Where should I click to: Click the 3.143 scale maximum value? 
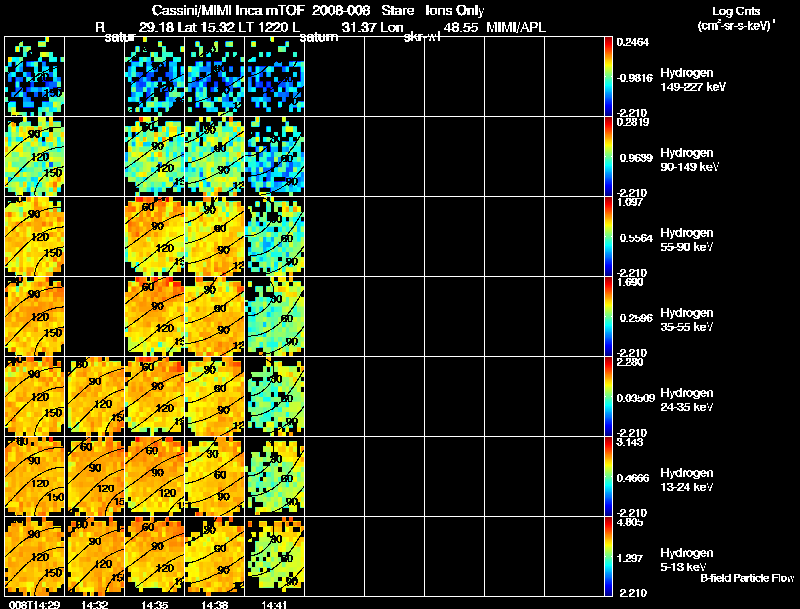tap(630, 442)
